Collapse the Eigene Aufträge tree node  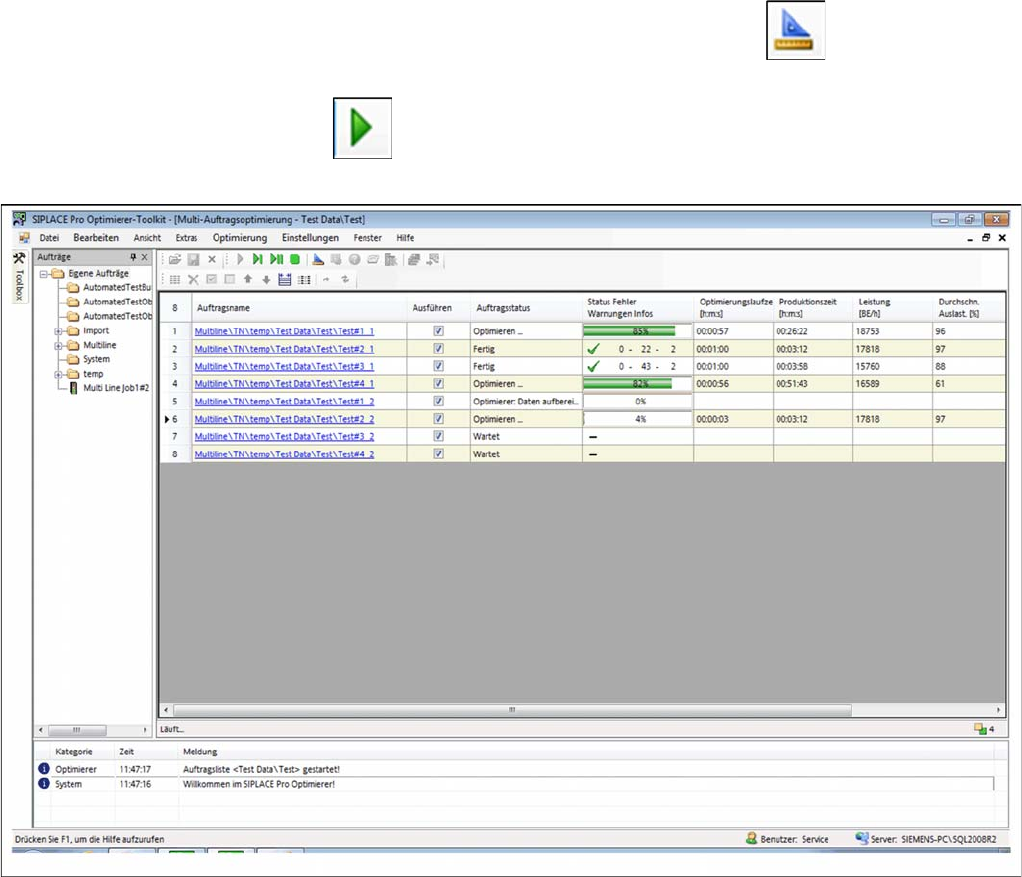[x=44, y=273]
